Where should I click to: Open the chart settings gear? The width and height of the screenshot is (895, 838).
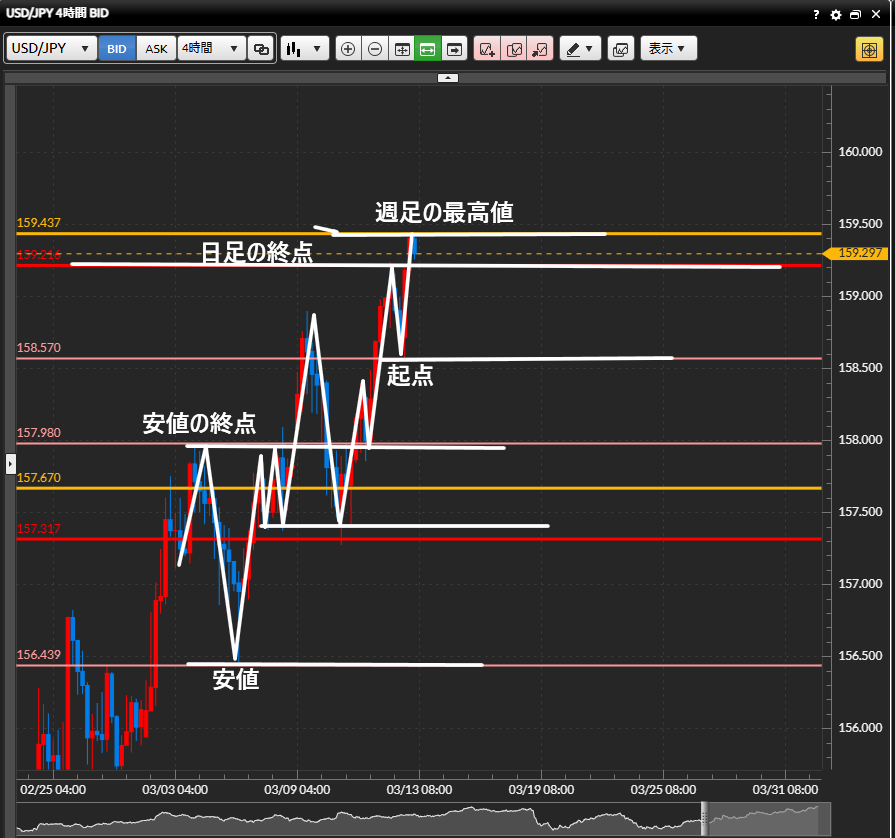tap(836, 15)
